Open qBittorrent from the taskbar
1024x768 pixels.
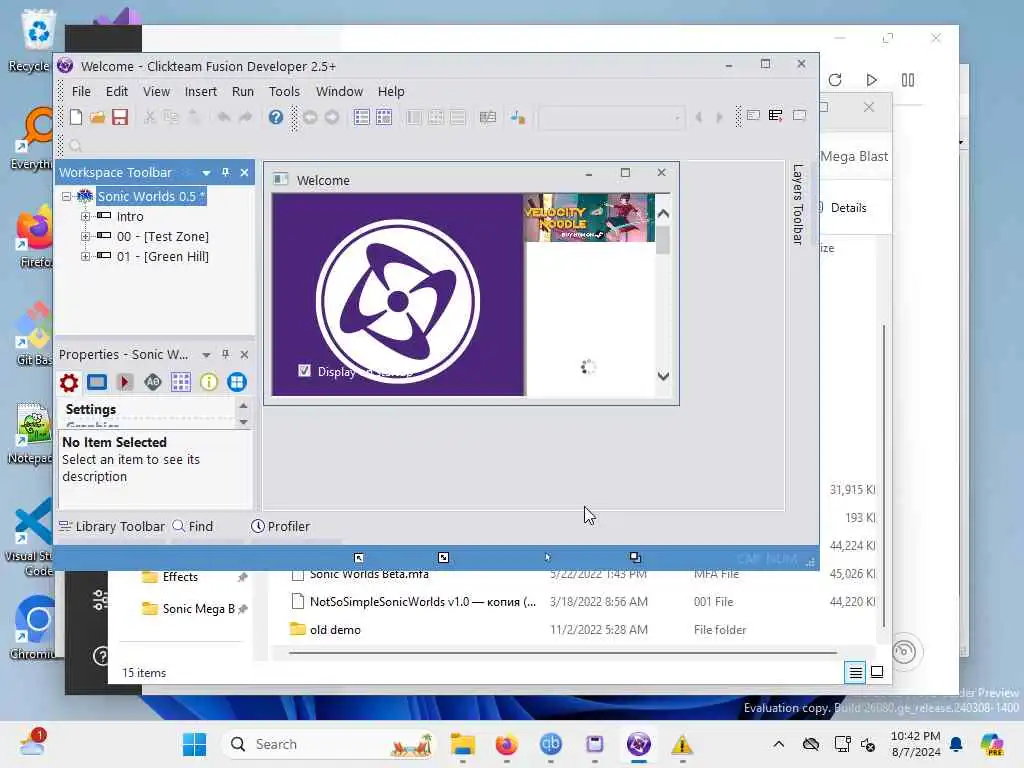(551, 744)
